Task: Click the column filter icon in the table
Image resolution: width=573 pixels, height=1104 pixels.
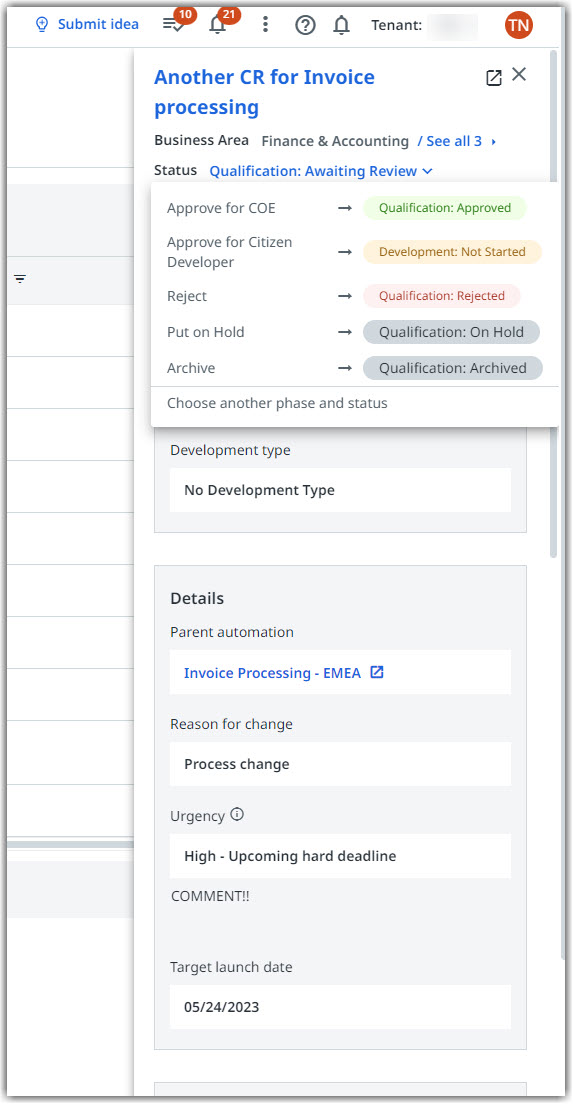Action: 20,280
